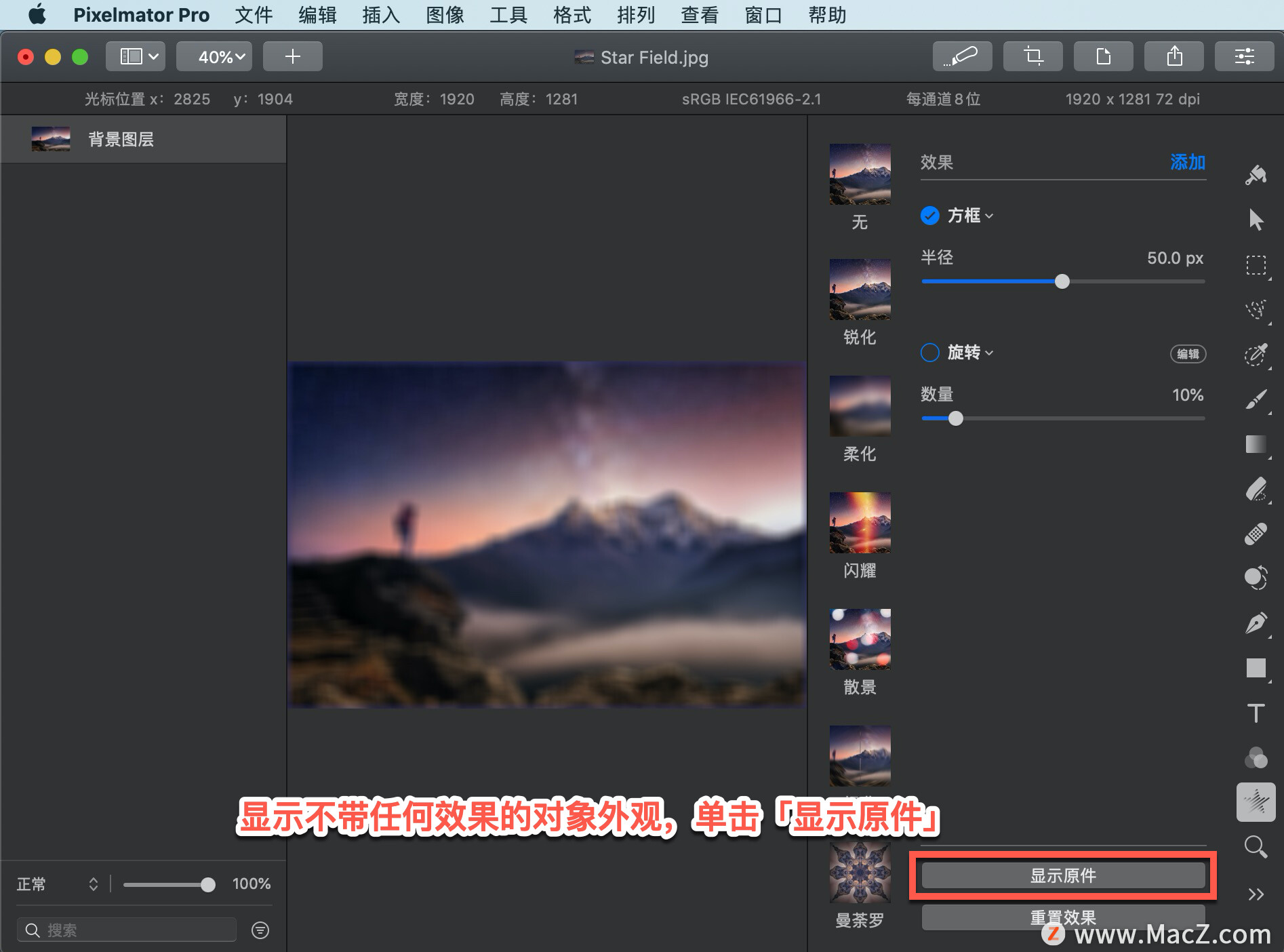Viewport: 1284px width, 952px height.
Task: Open the 方框 effect type dropdown
Action: click(x=971, y=216)
